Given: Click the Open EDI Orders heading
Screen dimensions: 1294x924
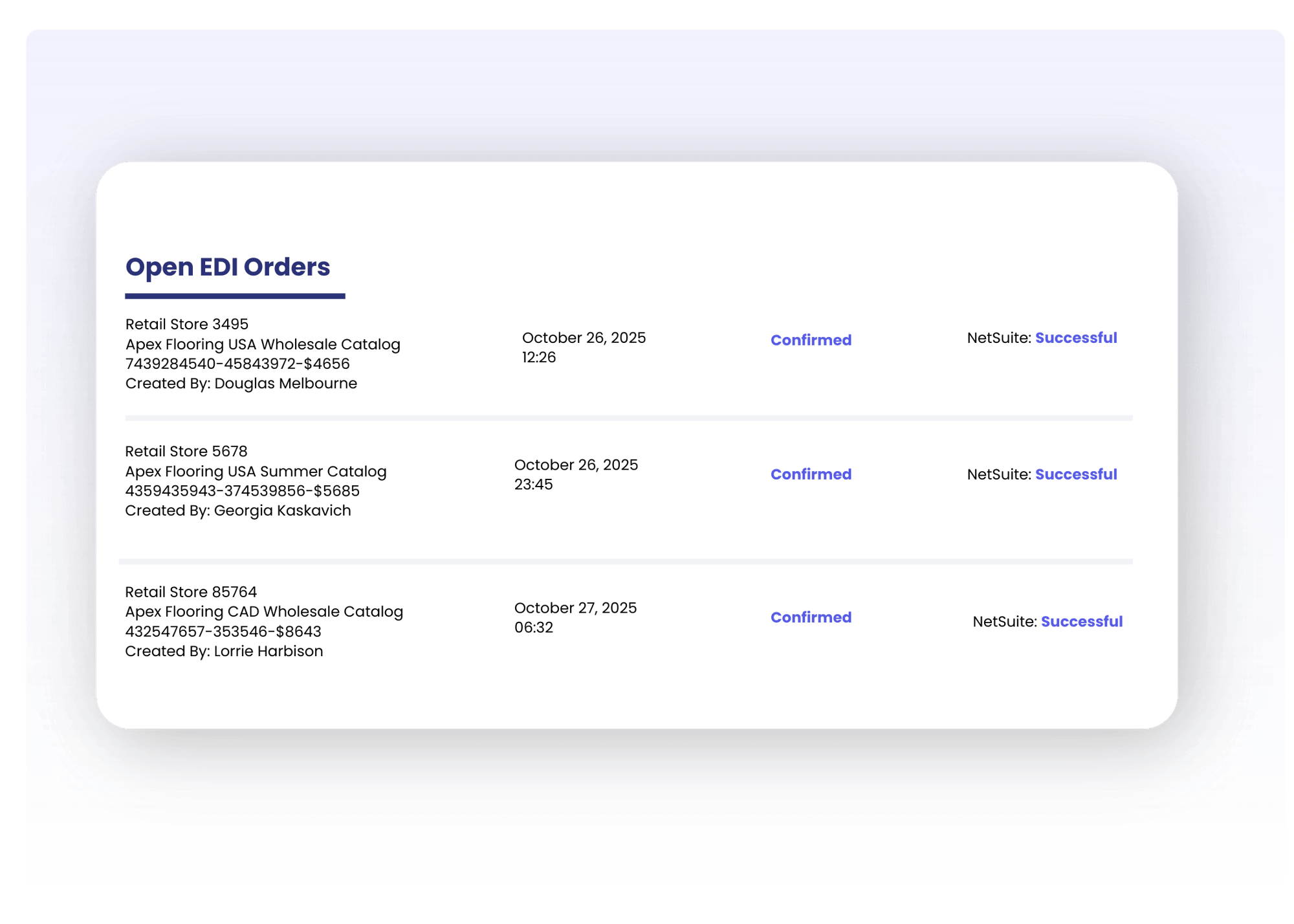Looking at the screenshot, I should coord(228,267).
